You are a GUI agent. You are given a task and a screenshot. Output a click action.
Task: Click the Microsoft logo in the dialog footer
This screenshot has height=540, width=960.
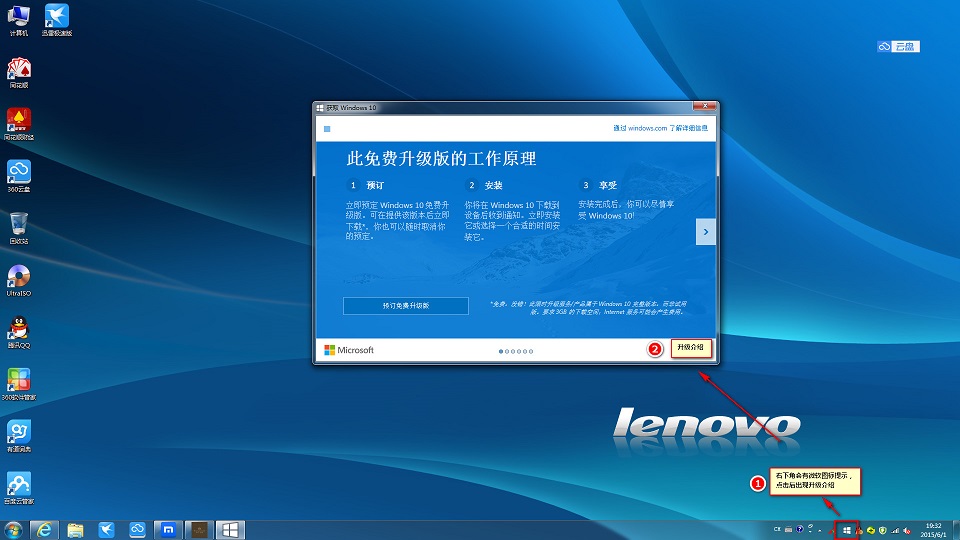click(348, 350)
